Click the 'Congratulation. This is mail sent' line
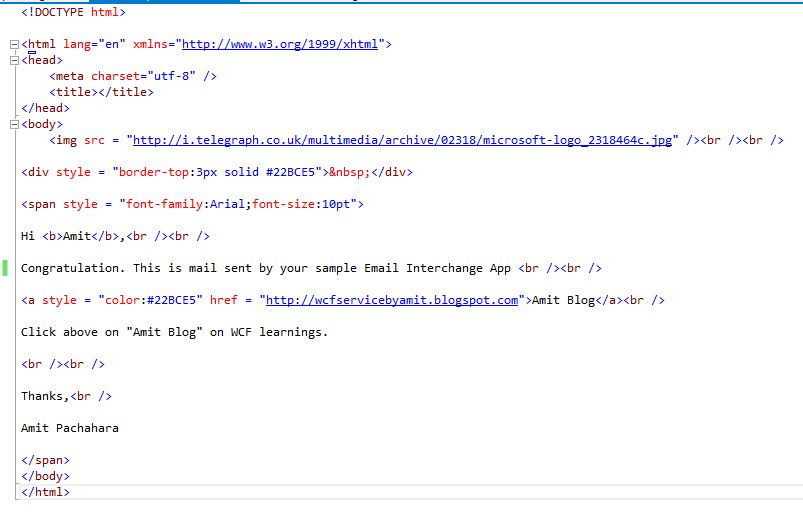This screenshot has height=527, width=803. click(x=311, y=268)
